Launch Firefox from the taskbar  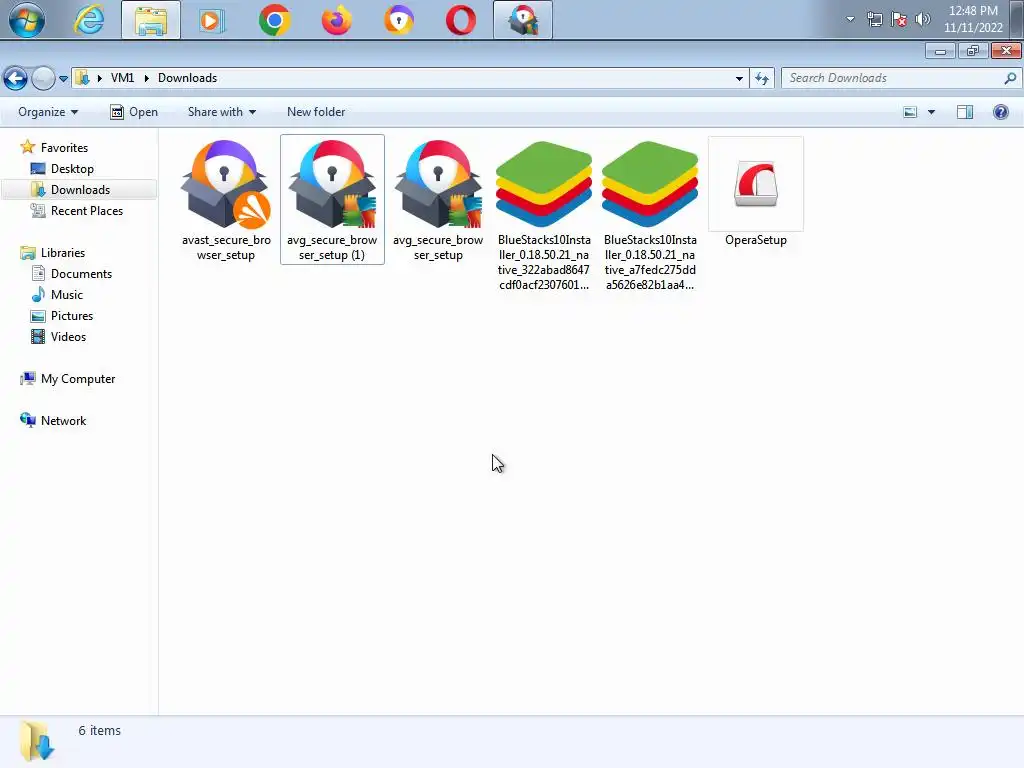pos(337,20)
